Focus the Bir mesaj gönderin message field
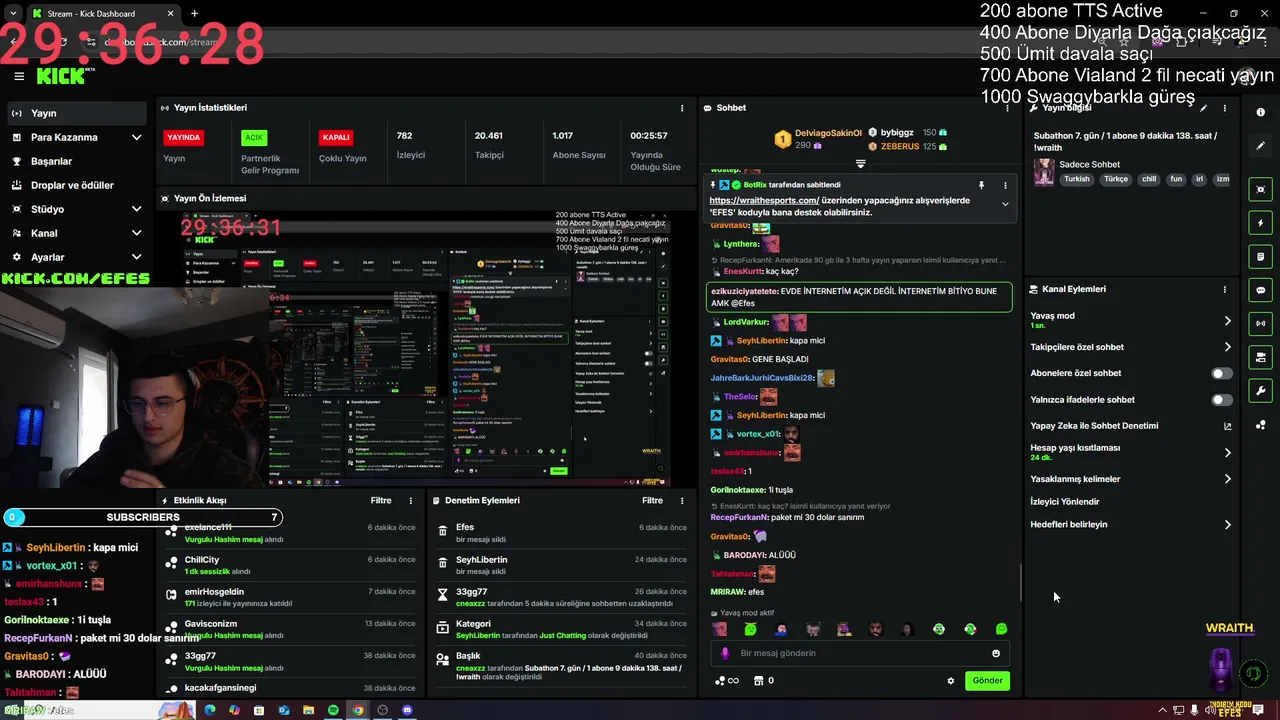1280x720 pixels. [x=860, y=653]
